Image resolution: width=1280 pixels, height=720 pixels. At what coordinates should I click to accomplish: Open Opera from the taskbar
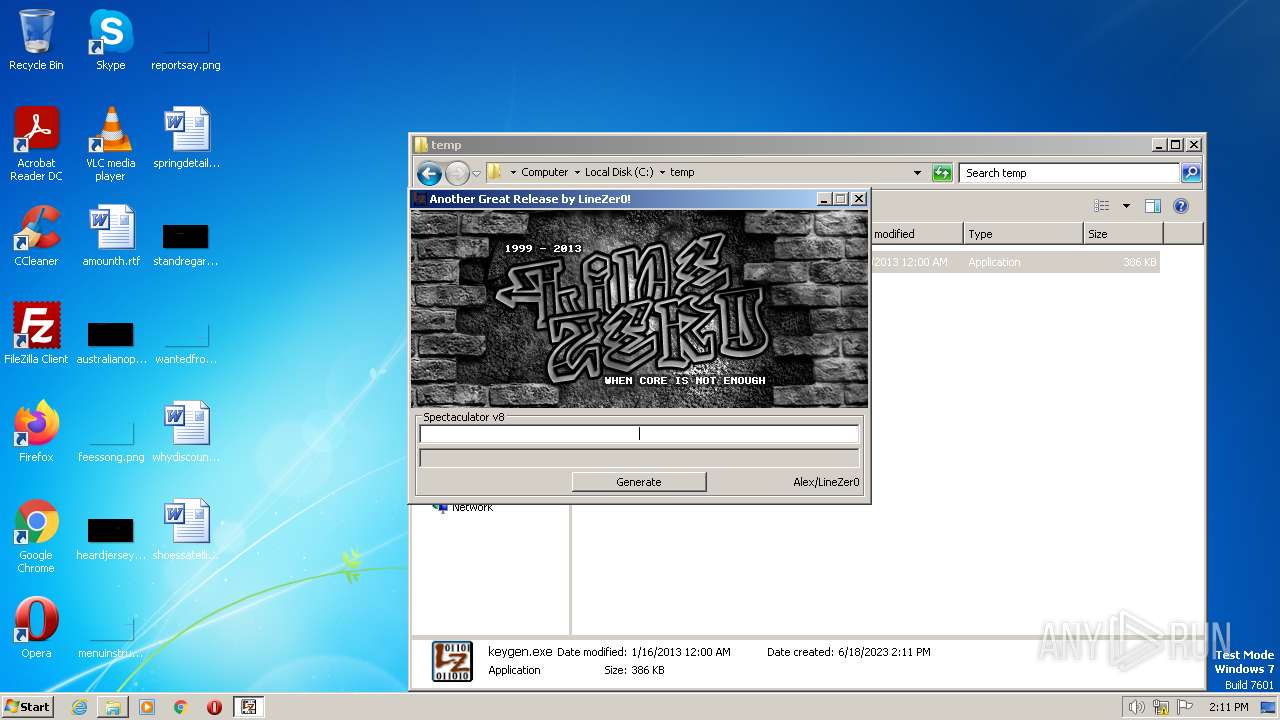tap(214, 707)
